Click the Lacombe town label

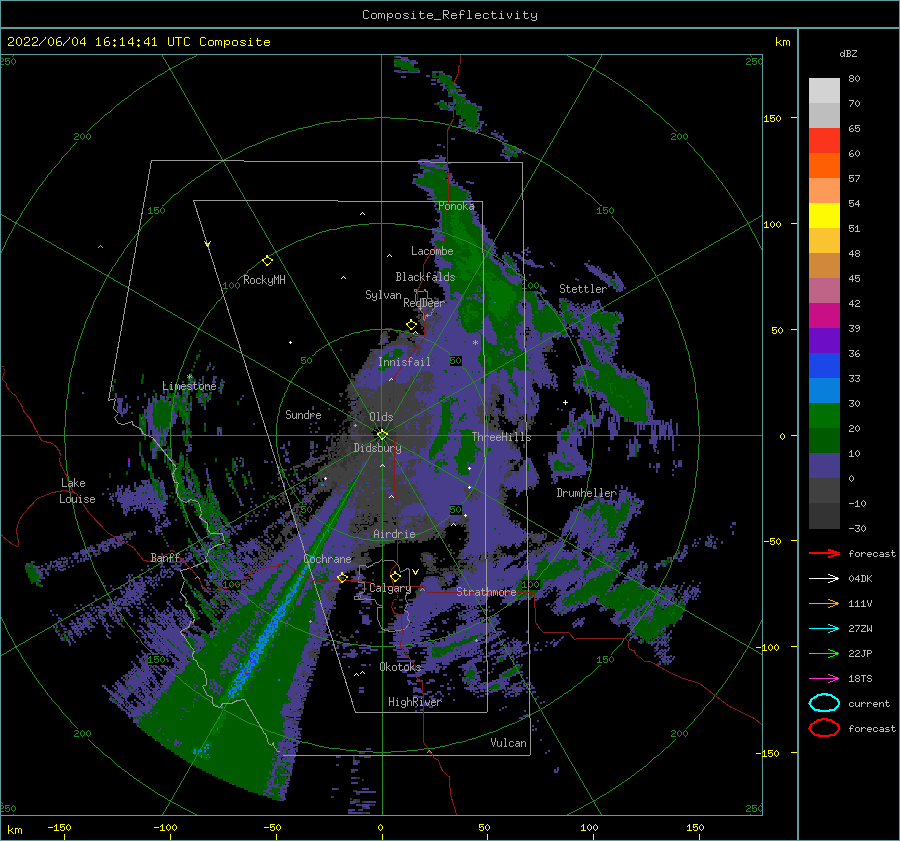click(432, 251)
